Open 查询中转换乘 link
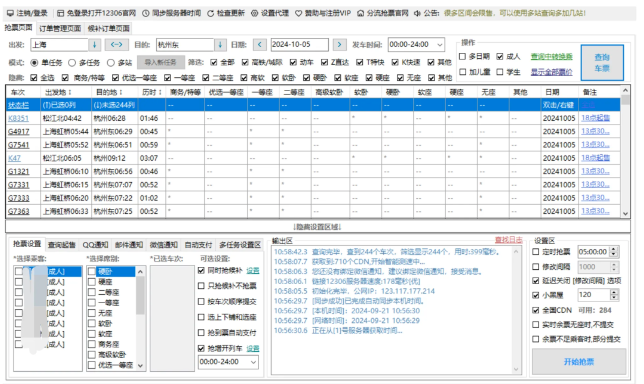This screenshot has height=384, width=644. (x=552, y=56)
